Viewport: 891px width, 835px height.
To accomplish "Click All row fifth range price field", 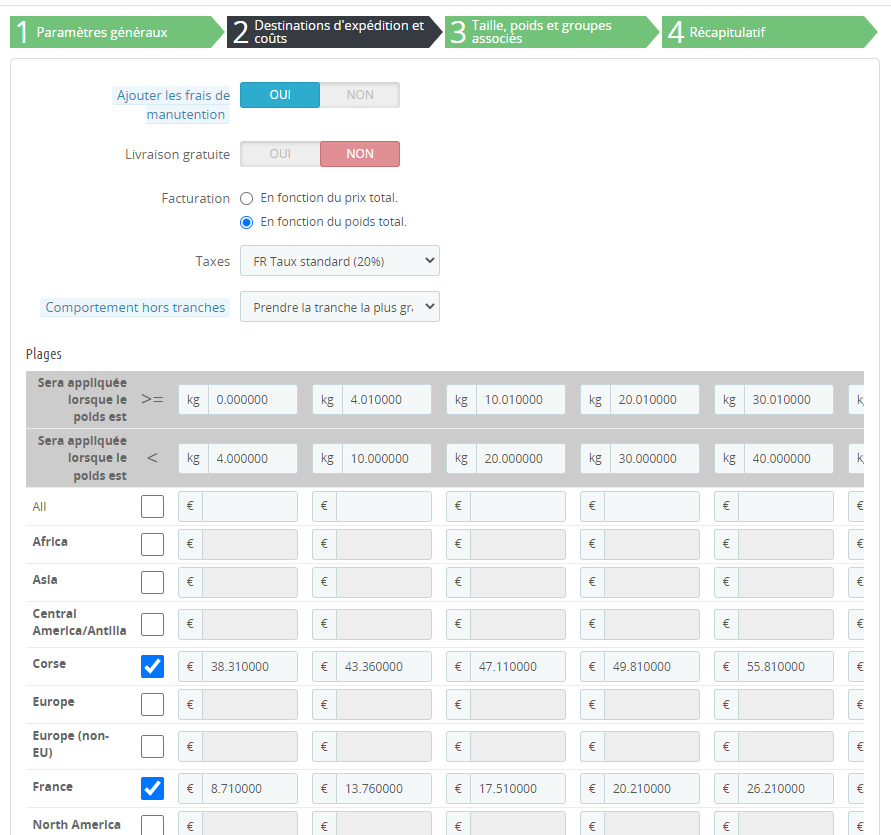I will [x=786, y=506].
